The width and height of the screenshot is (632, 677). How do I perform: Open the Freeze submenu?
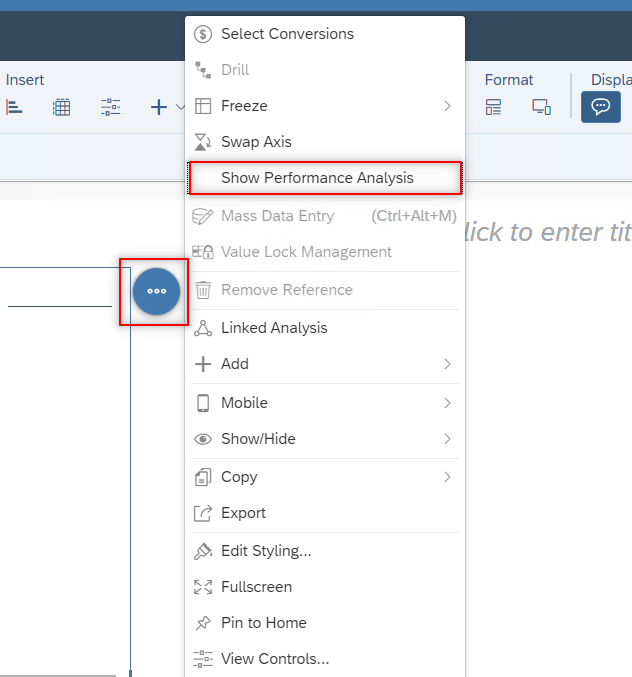coord(325,106)
